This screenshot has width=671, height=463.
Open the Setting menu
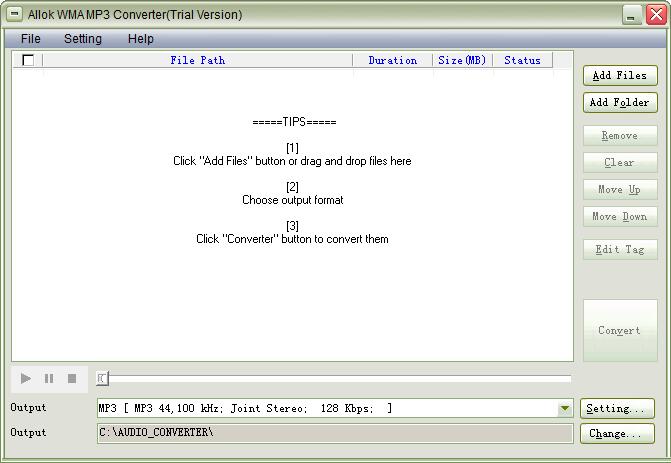pos(83,39)
